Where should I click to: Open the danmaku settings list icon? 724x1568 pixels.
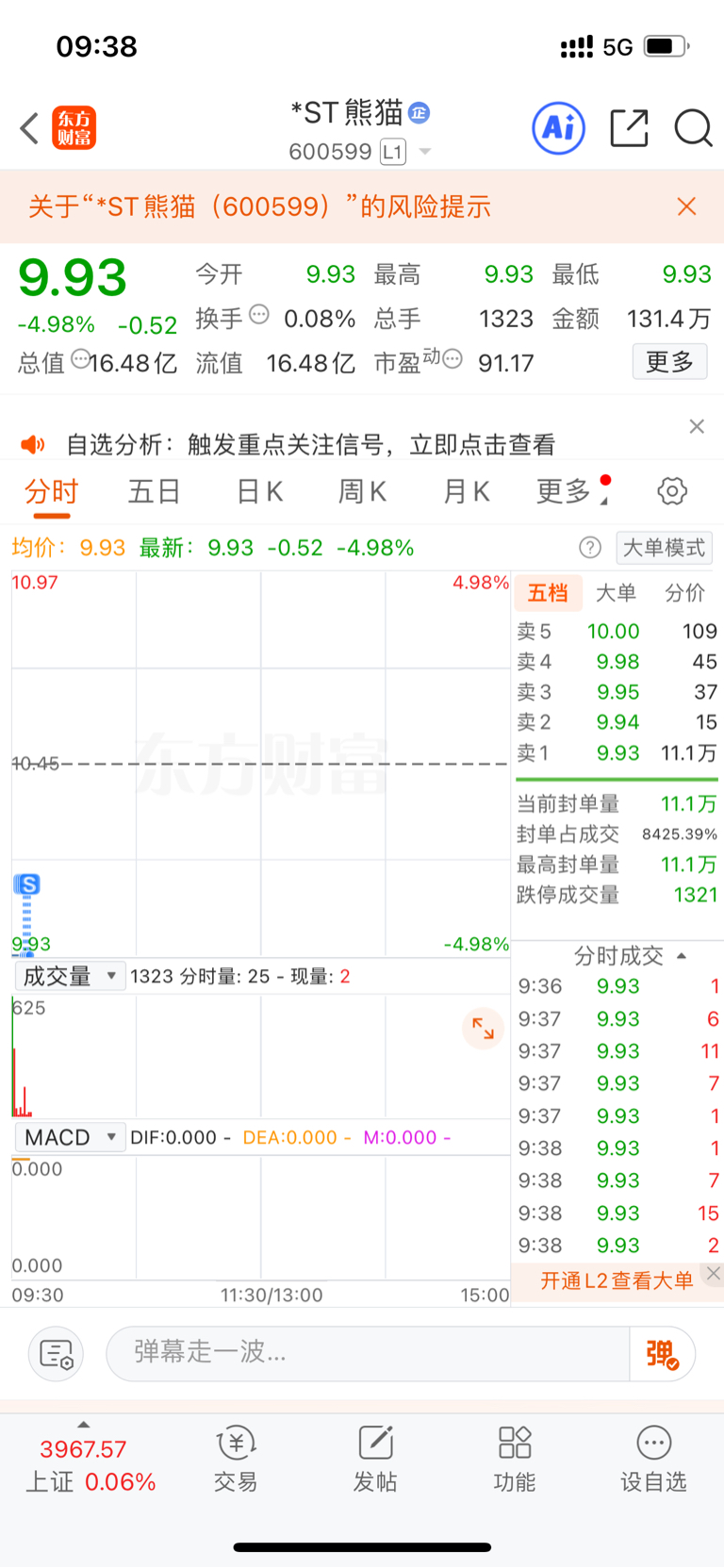point(57,1354)
